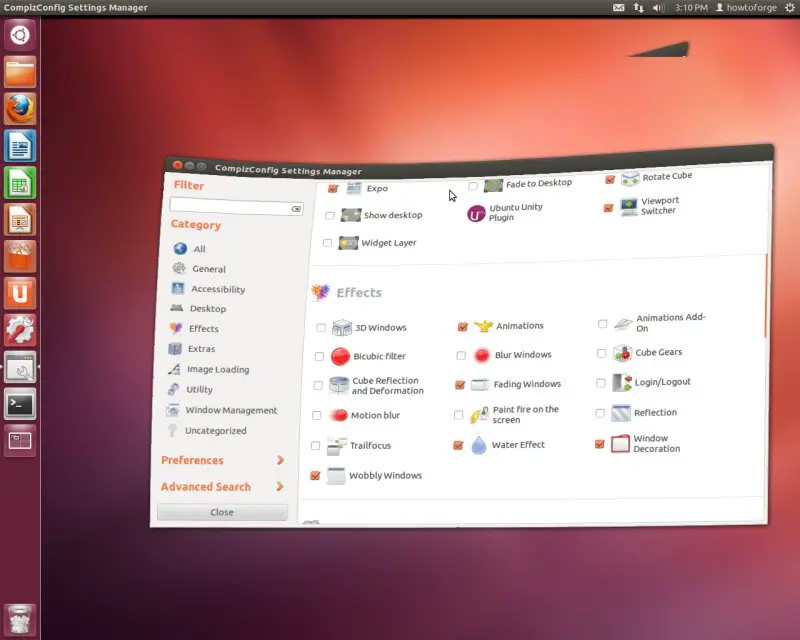800x640 pixels.
Task: Enable the Show desktop checkbox
Action: tap(330, 215)
